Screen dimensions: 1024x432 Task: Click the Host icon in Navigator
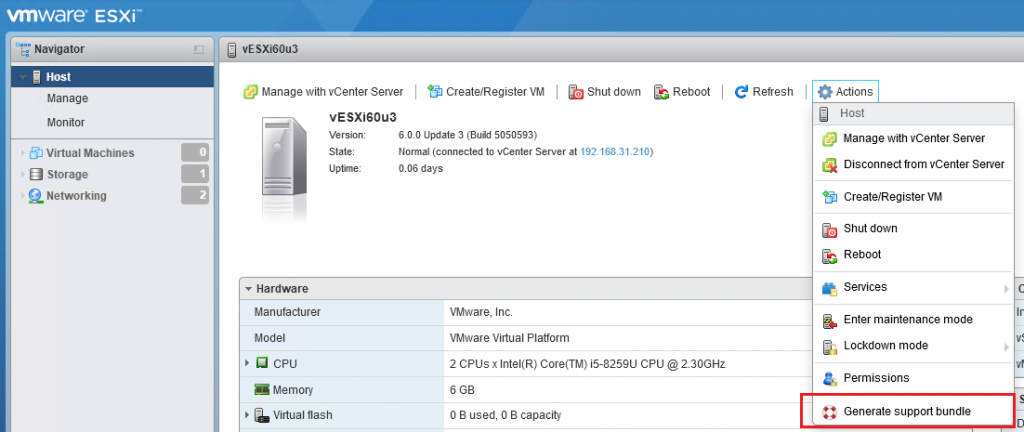tap(37, 77)
